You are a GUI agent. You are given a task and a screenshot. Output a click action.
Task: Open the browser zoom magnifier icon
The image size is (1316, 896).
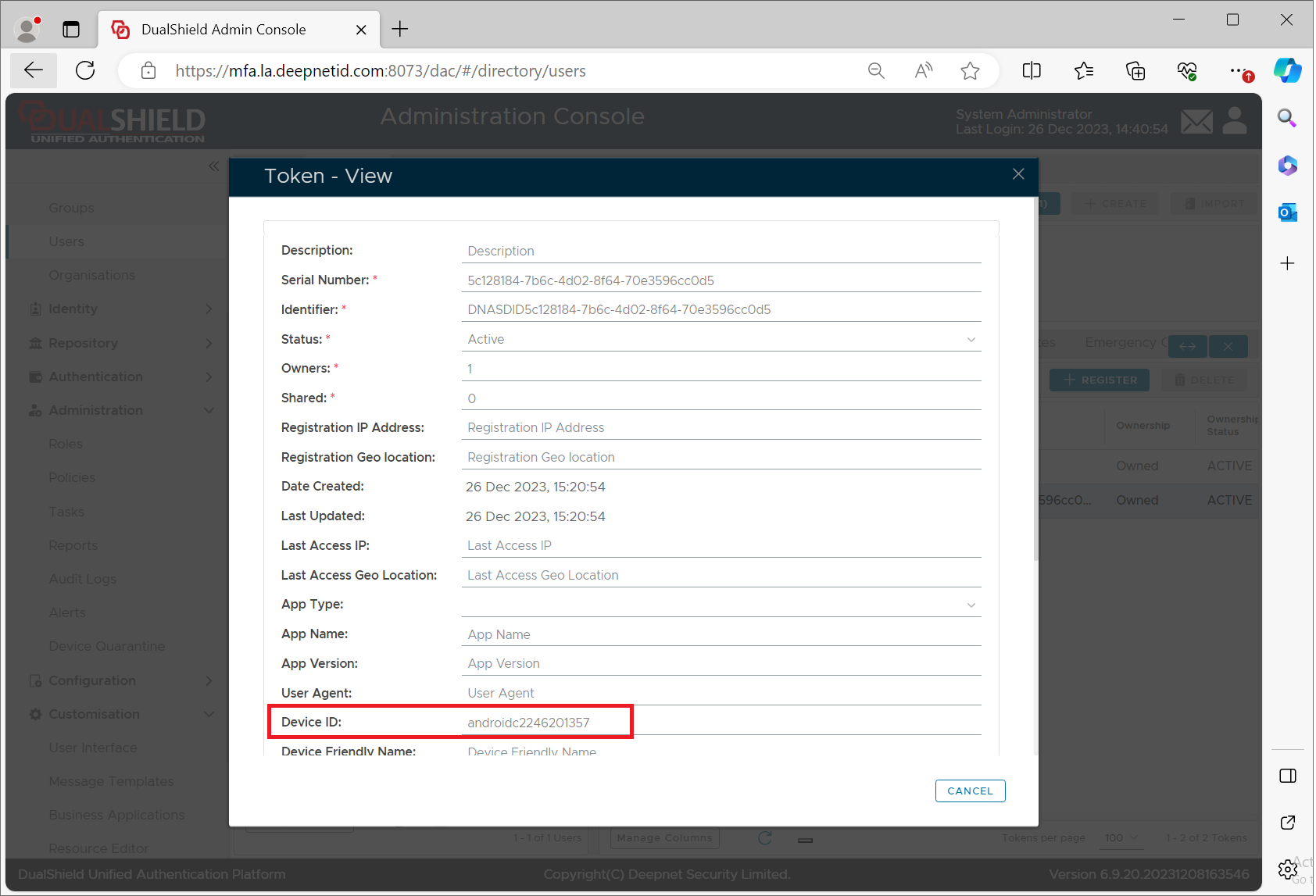876,71
